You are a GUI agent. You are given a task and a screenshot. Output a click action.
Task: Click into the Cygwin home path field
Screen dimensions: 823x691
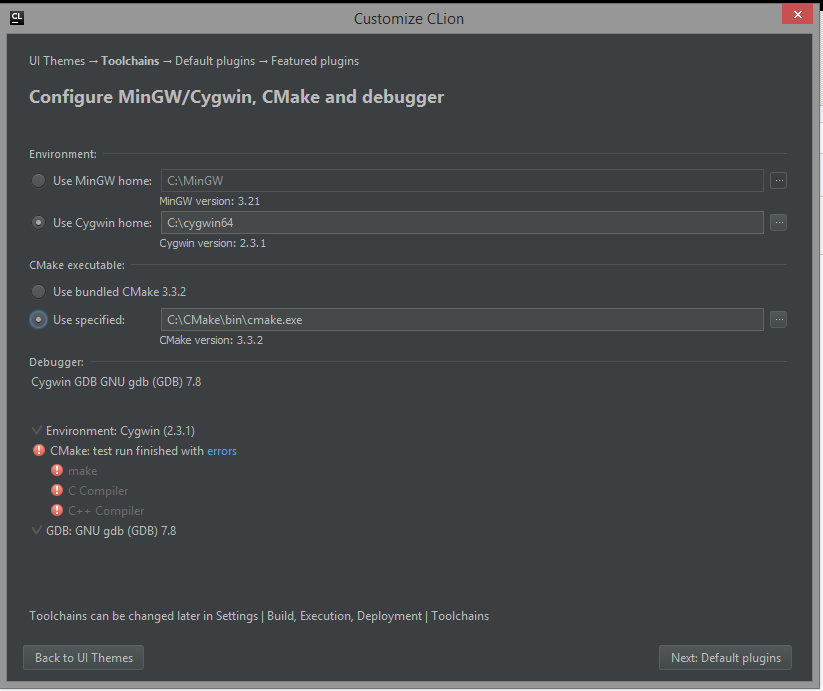pyautogui.click(x=460, y=223)
